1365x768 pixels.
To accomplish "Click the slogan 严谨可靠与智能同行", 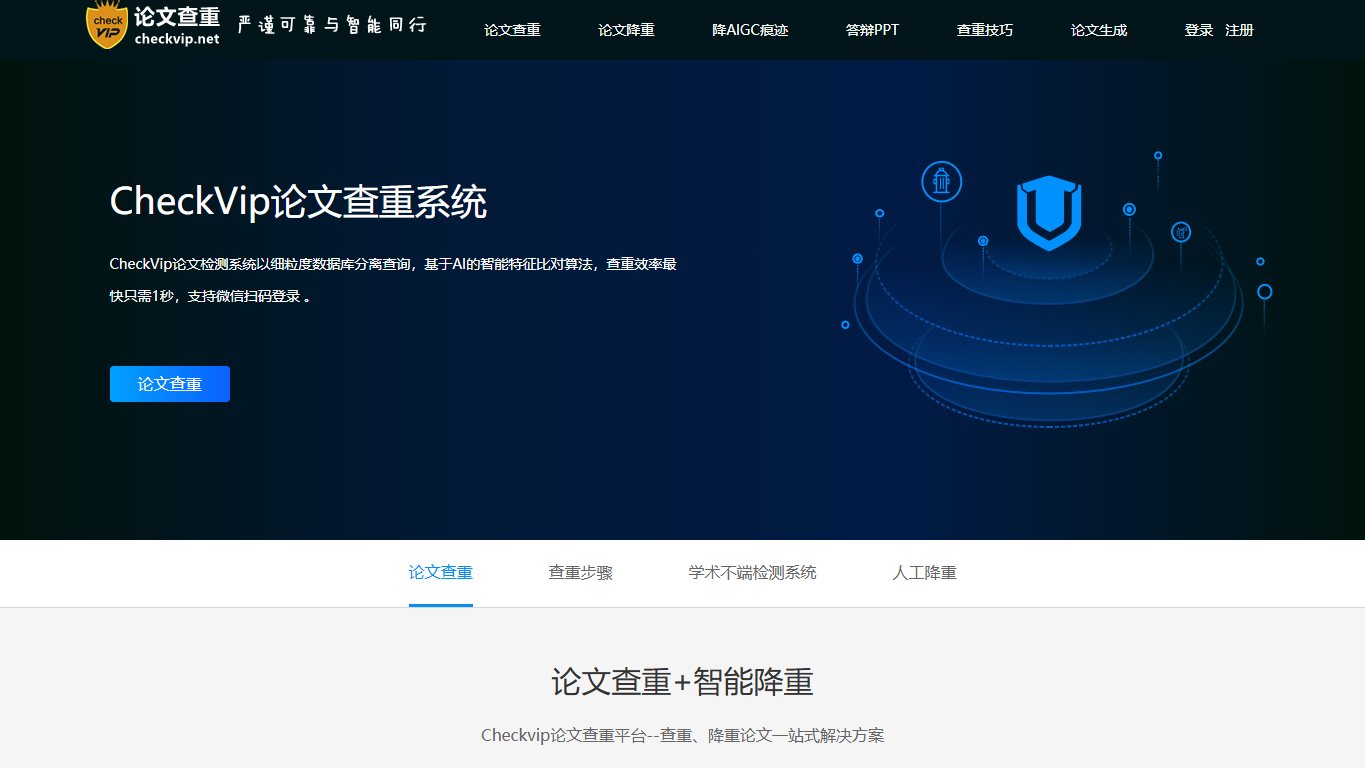I will click(x=333, y=24).
